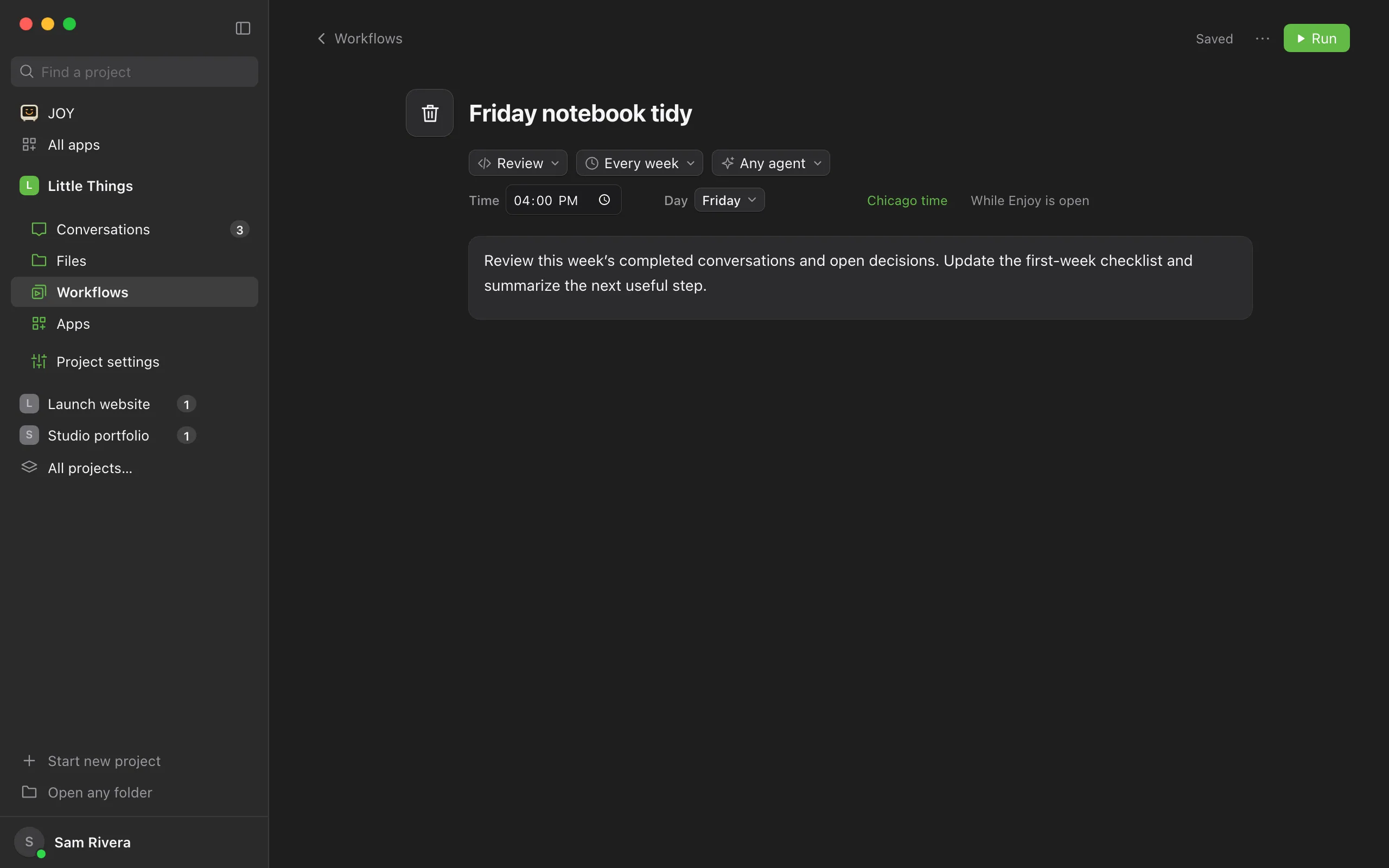The width and height of the screenshot is (1389, 868).
Task: Open the Every week schedule dropdown
Action: pos(639,163)
